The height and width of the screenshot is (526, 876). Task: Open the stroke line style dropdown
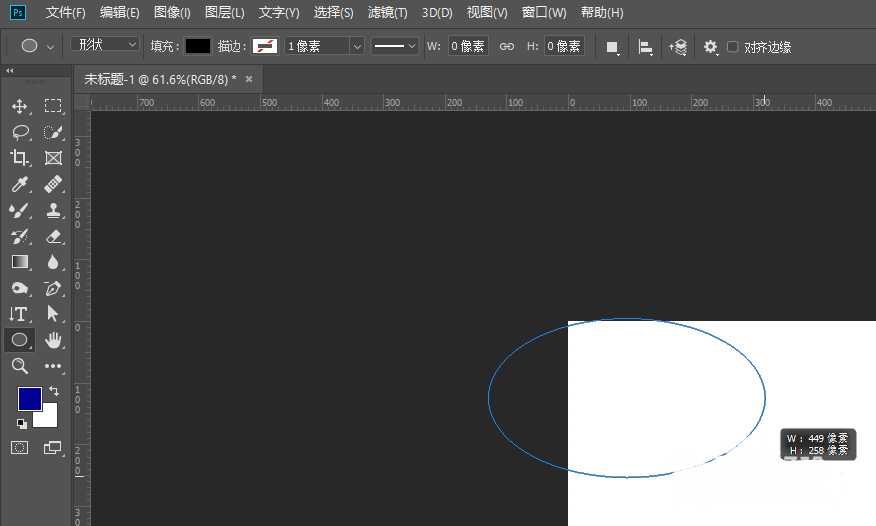point(395,46)
